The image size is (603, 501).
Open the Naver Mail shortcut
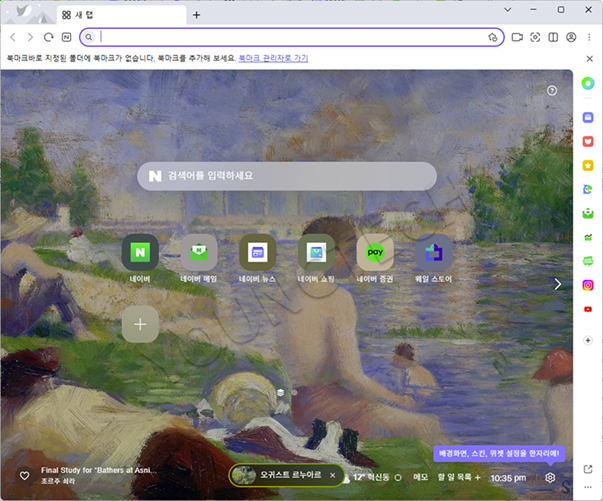(x=199, y=252)
